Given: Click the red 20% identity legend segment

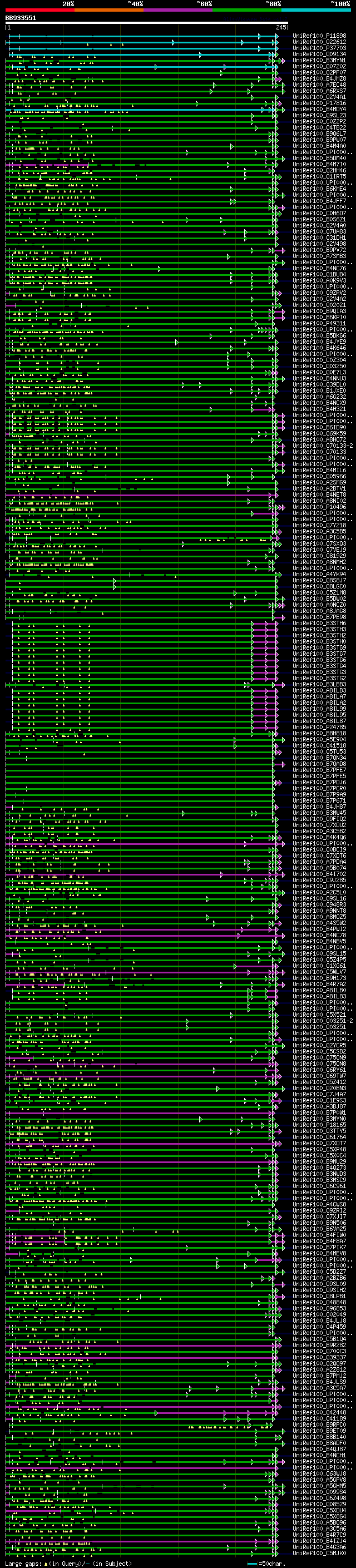Looking at the screenshot, I should (40, 11).
